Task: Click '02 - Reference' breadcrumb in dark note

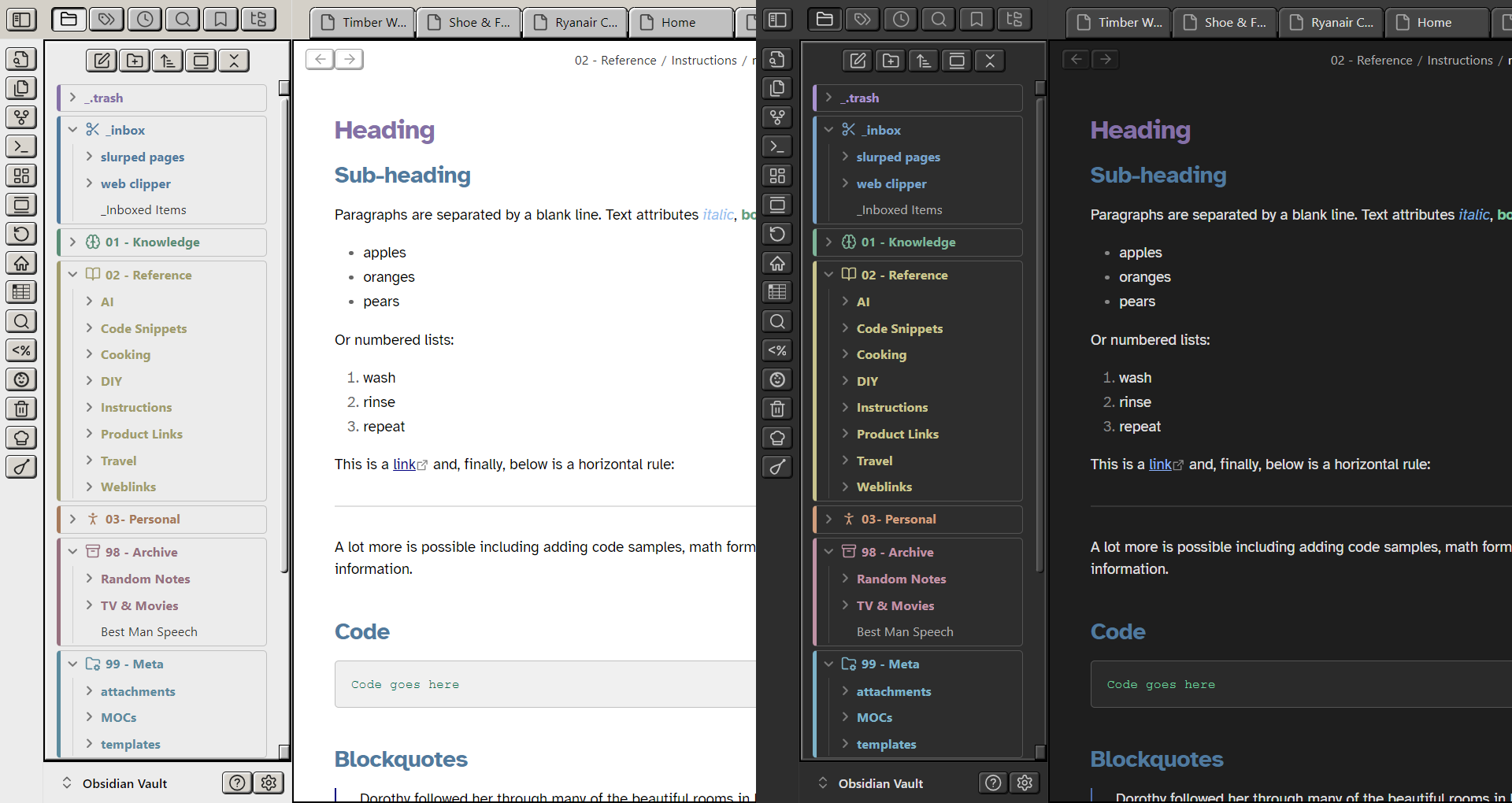Action: 1371,61
